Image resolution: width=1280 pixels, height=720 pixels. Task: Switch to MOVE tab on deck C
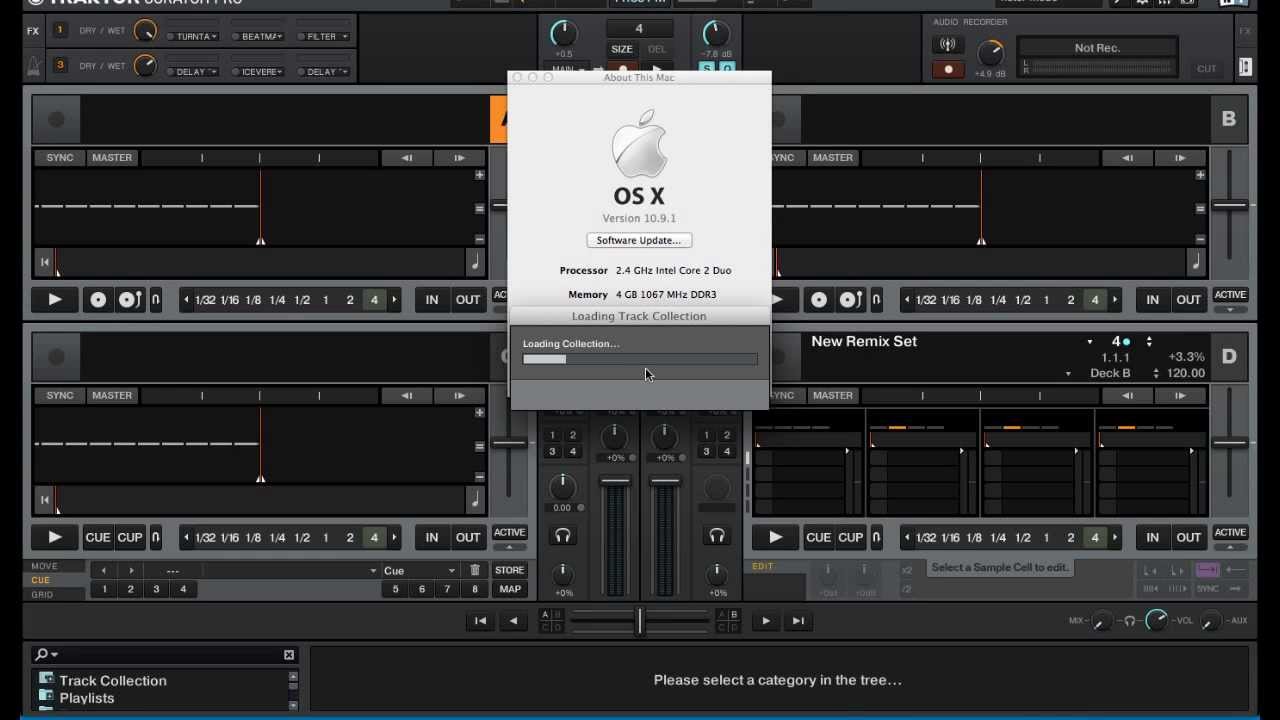pos(44,566)
